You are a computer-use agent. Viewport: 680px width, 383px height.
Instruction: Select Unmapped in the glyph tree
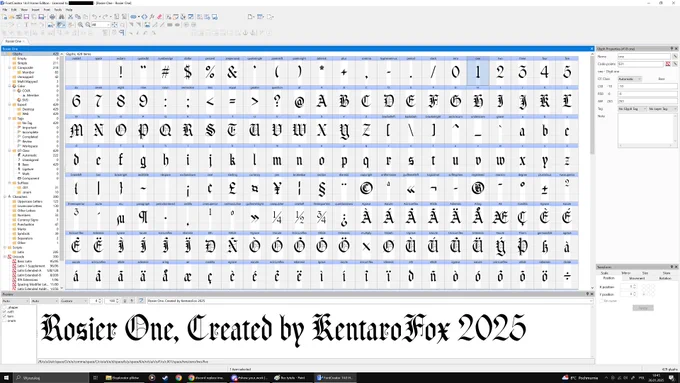[25, 77]
